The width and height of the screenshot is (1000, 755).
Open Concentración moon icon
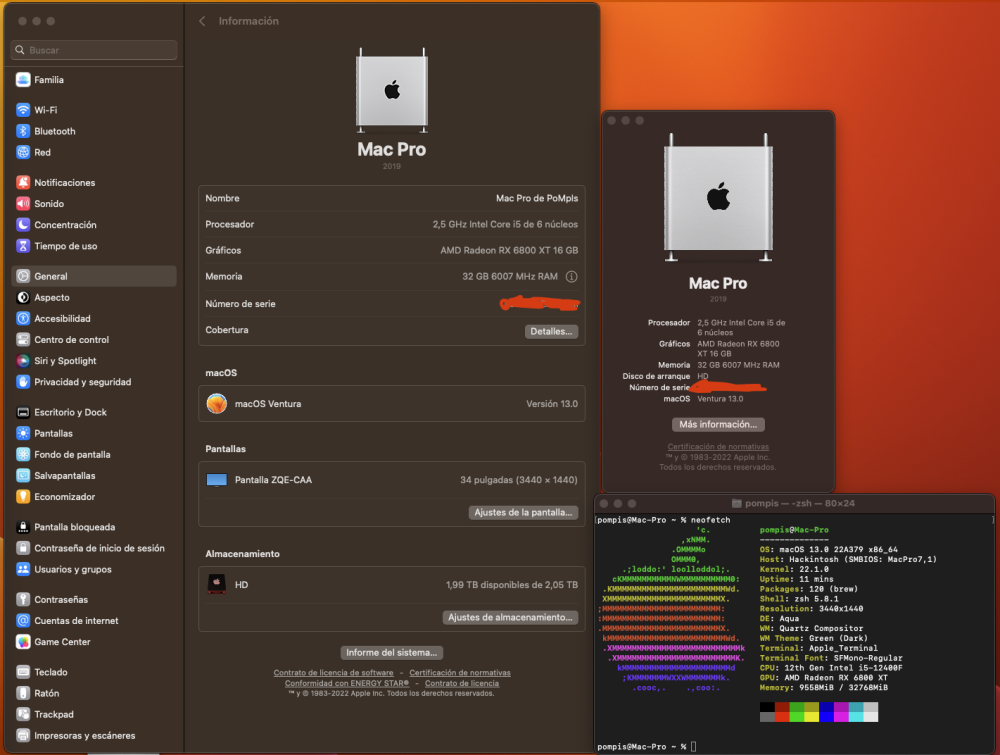tap(23, 224)
